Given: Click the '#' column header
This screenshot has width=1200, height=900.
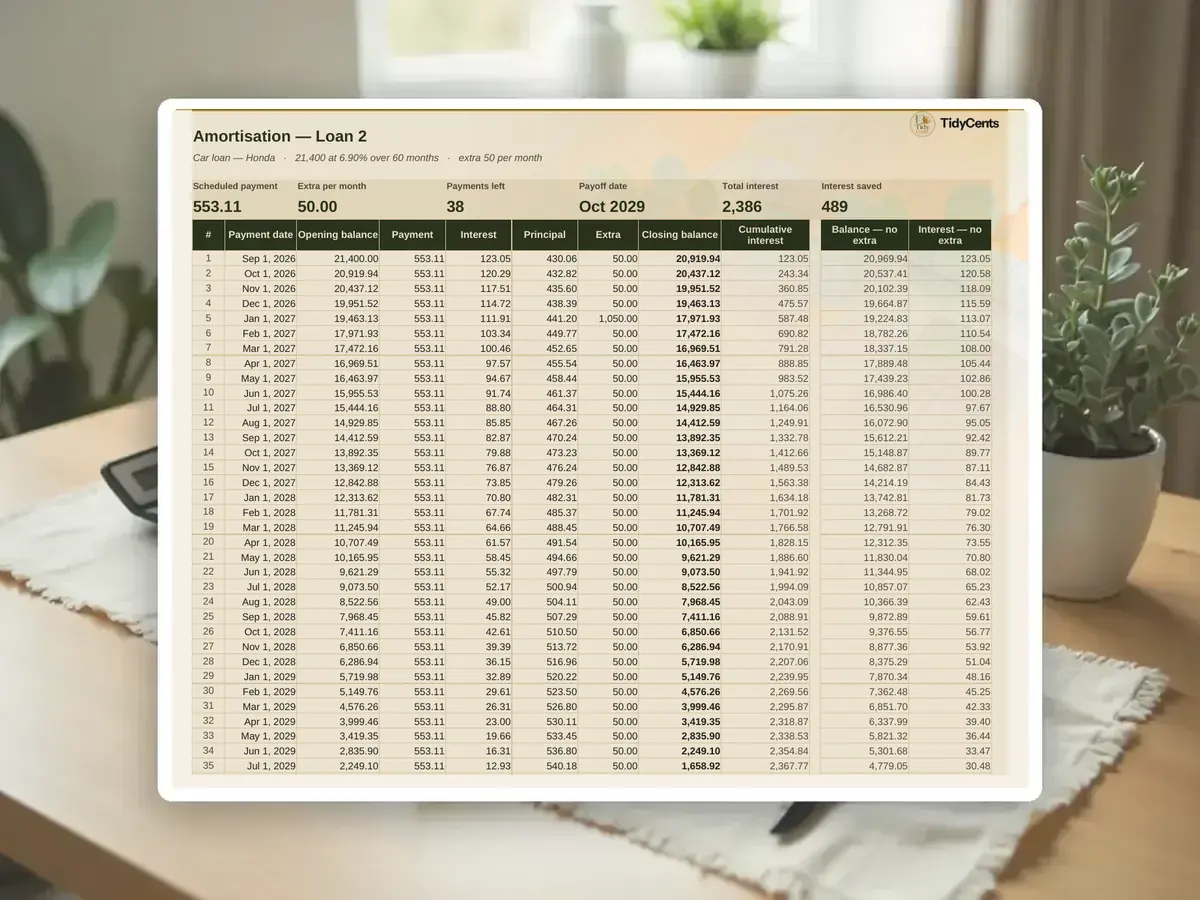Looking at the screenshot, I should click(209, 235).
